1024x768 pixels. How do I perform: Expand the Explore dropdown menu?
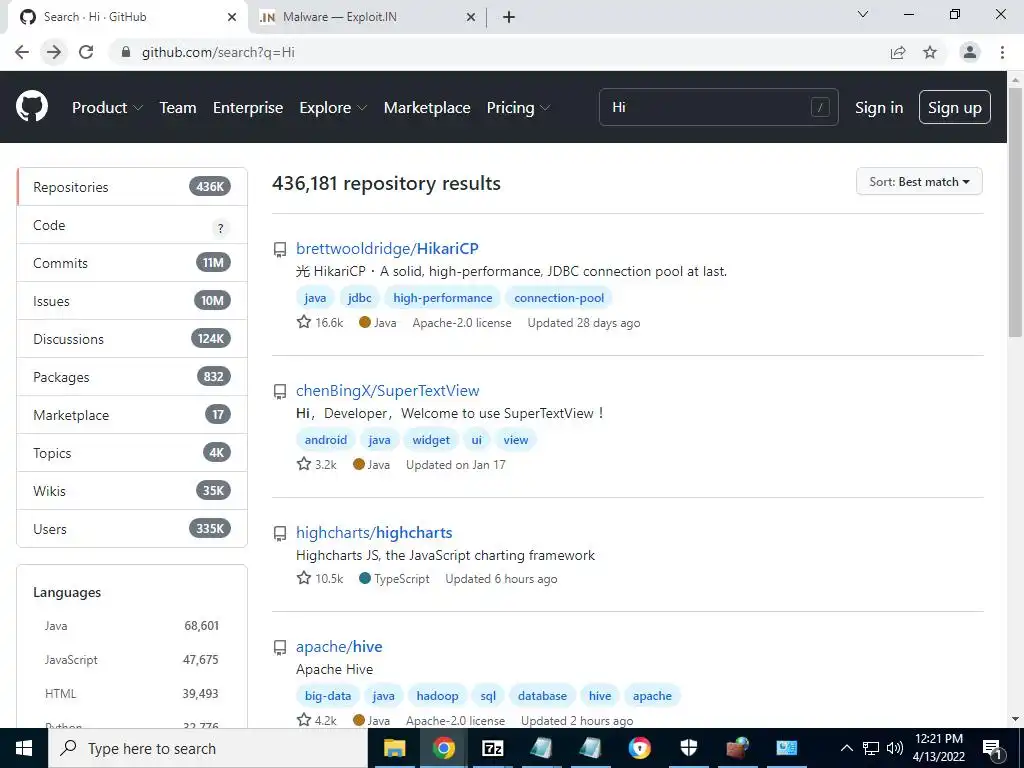(333, 107)
